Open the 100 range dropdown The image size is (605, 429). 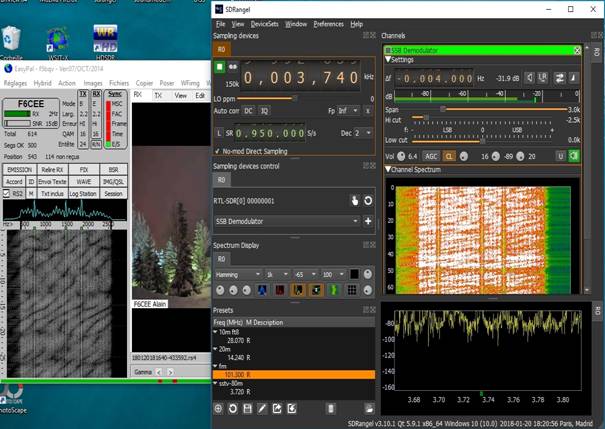tap(333, 275)
